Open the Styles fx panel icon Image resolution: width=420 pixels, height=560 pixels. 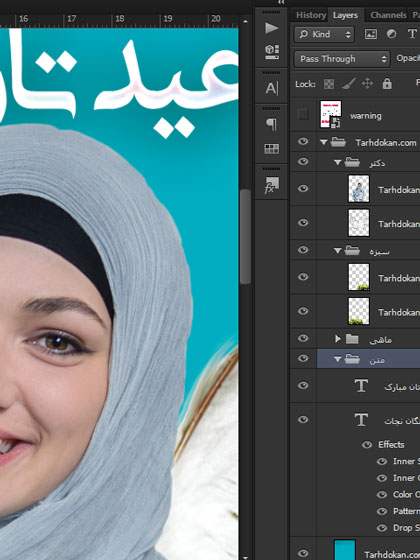tap(271, 185)
